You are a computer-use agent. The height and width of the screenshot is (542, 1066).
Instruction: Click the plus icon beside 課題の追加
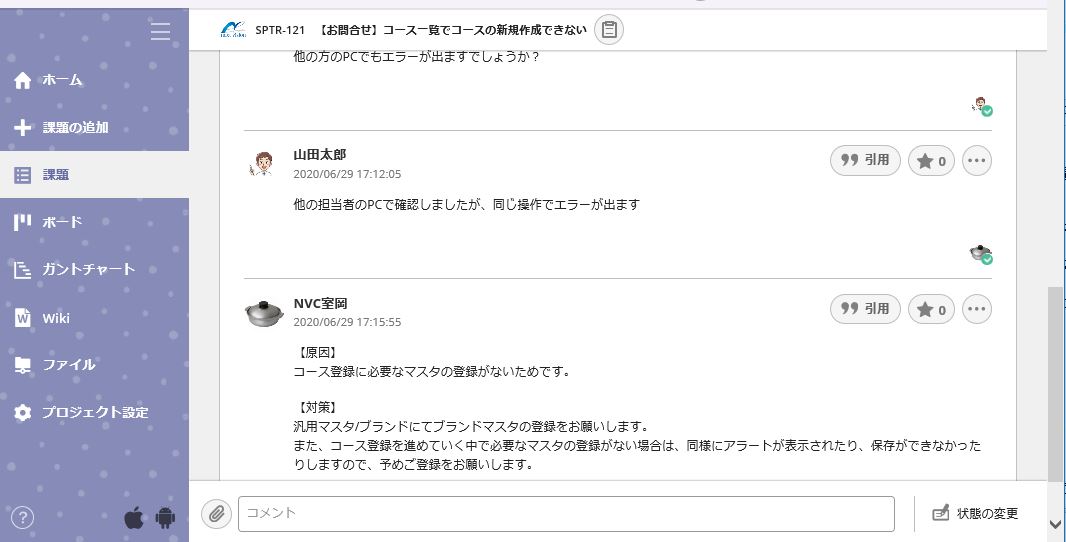22,127
